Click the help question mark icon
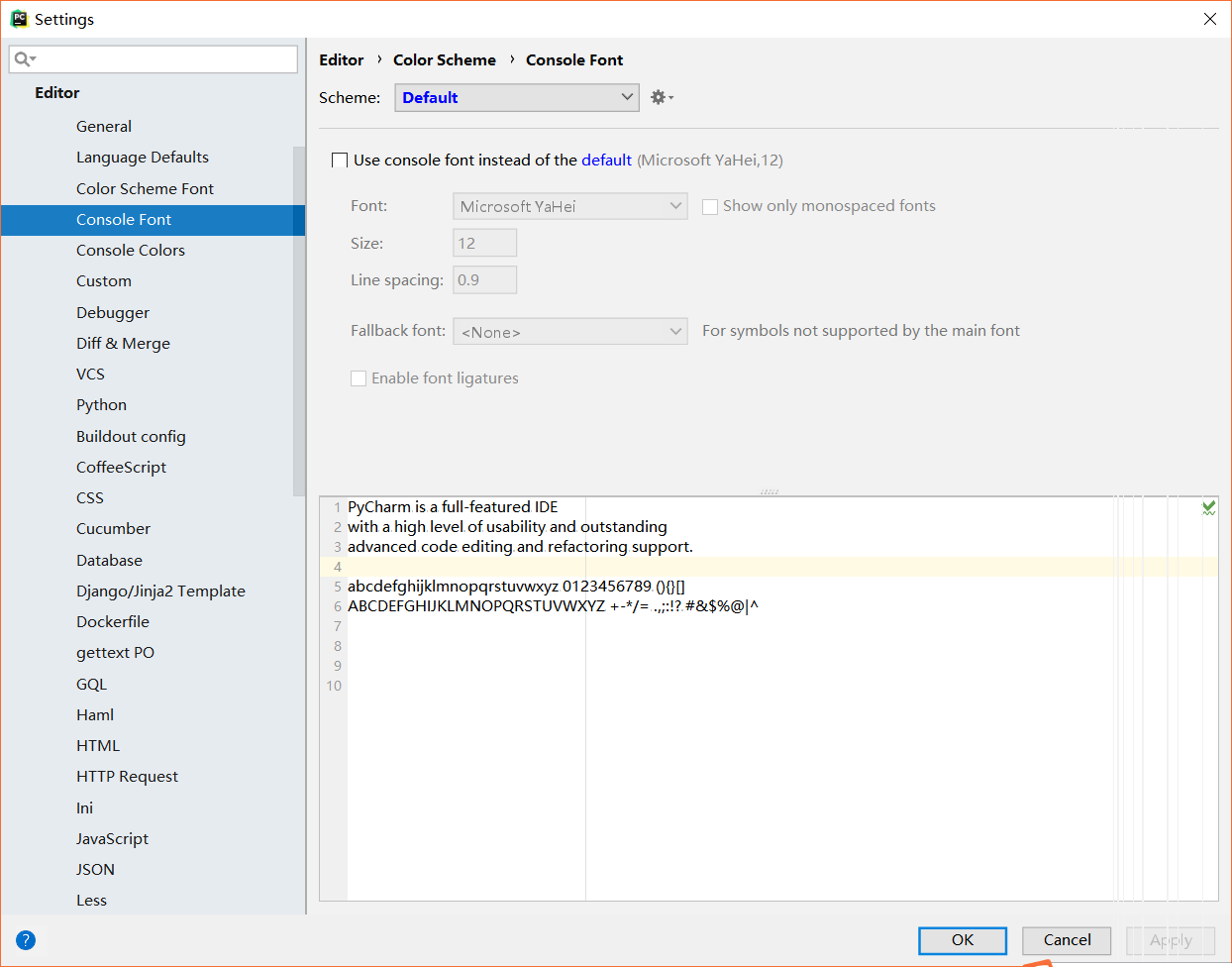Image resolution: width=1232 pixels, height=967 pixels. point(25,939)
